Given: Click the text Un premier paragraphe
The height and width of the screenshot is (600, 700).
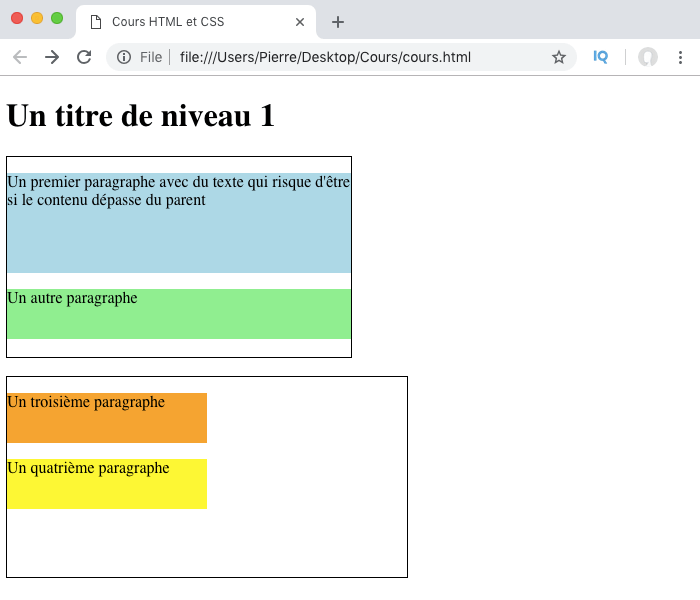Looking at the screenshot, I should [x=81, y=182].
